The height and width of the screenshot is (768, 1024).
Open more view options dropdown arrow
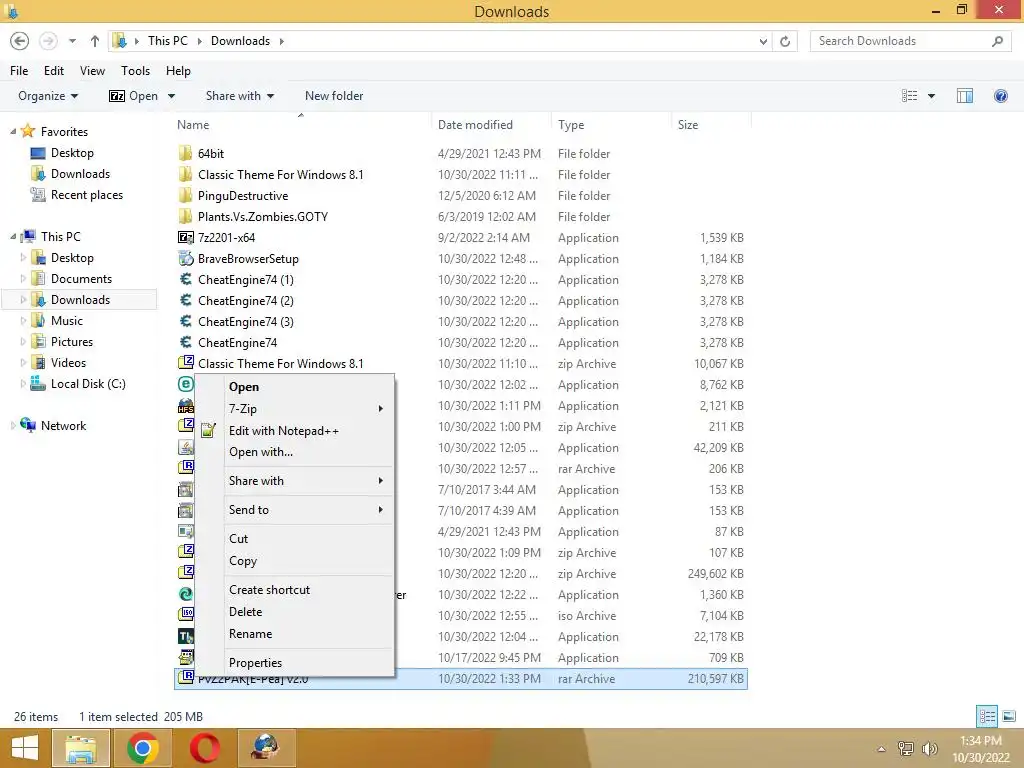(931, 96)
